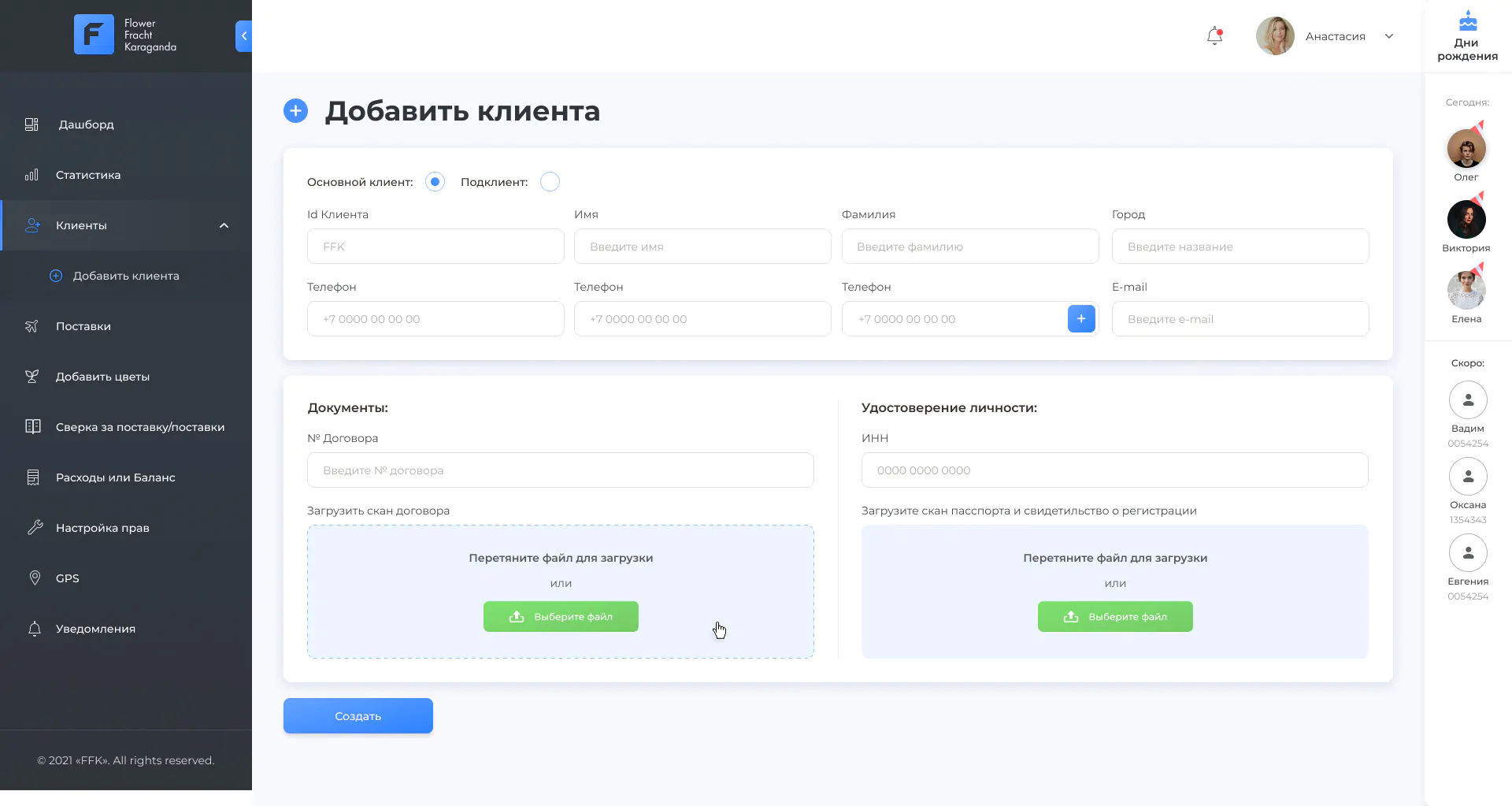Image resolution: width=1512 pixels, height=806 pixels.
Task: Click the Клиенты person icon
Action: [x=32, y=225]
